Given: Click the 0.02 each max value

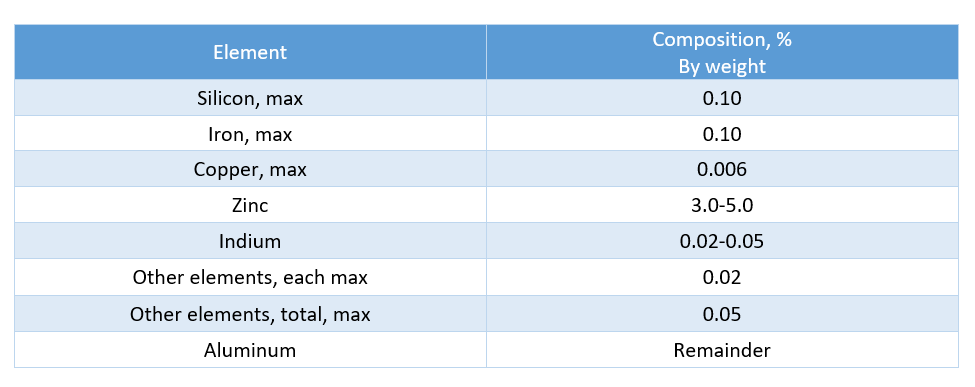Looking at the screenshot, I should tap(722, 277).
